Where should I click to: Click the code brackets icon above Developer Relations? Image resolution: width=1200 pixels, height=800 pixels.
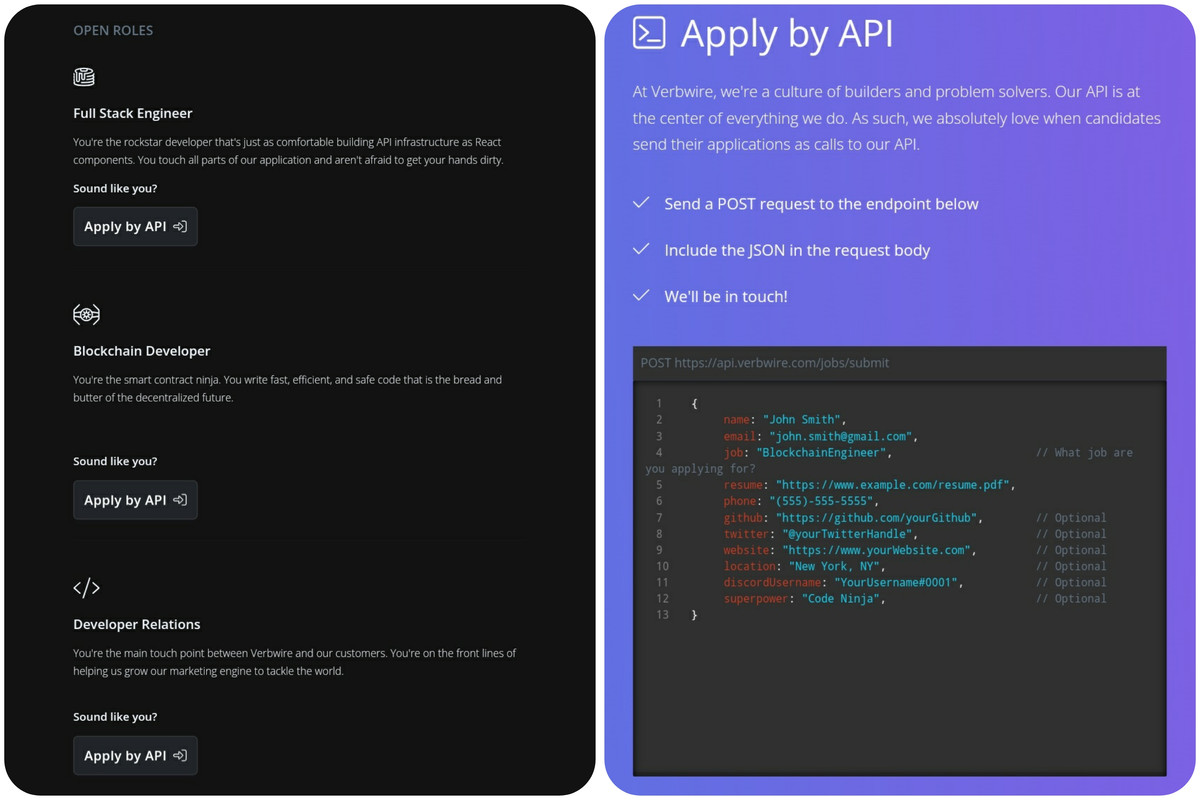[87, 588]
